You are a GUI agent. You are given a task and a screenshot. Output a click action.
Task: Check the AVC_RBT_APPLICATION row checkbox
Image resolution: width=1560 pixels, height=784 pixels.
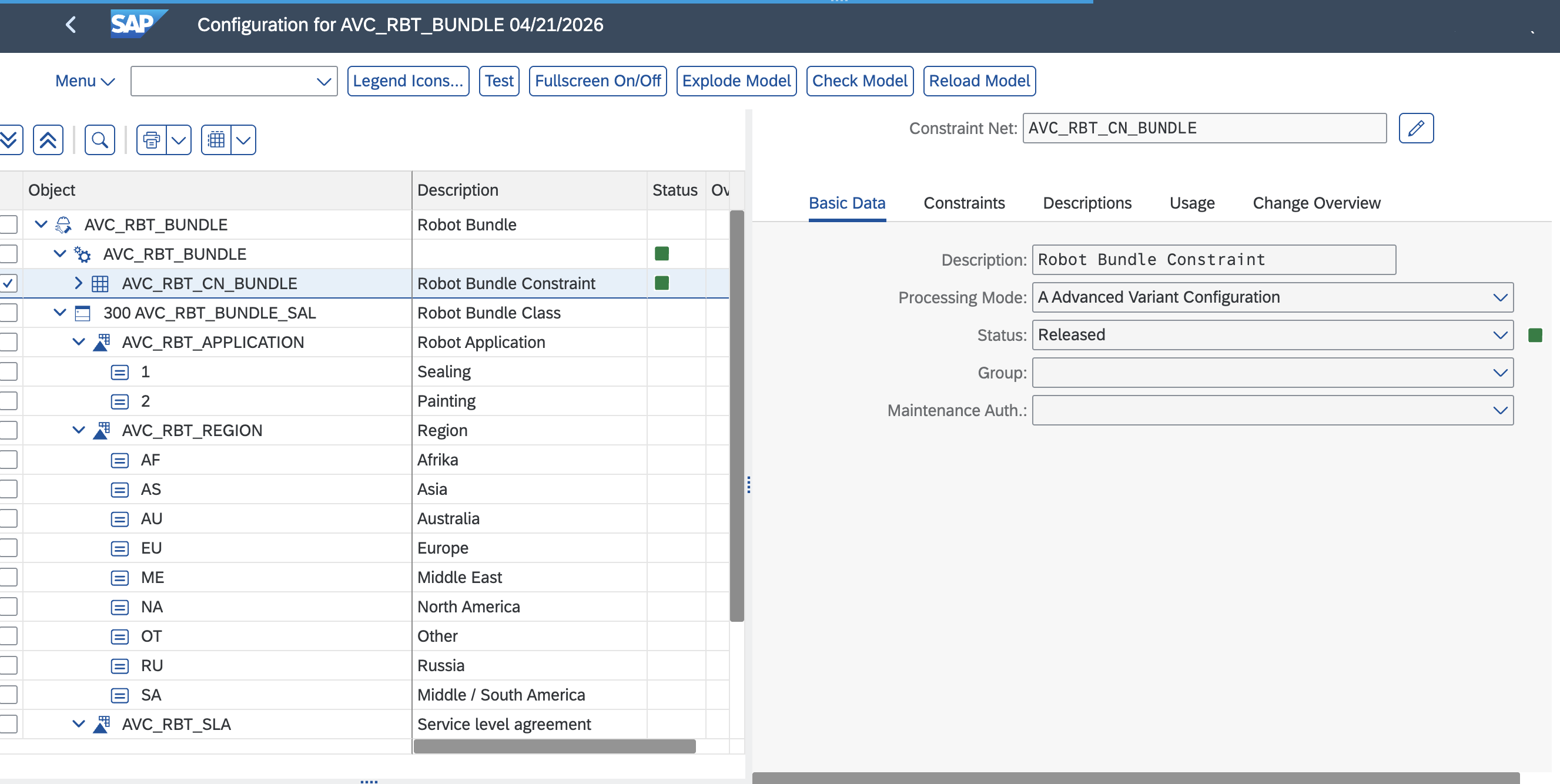[8, 343]
